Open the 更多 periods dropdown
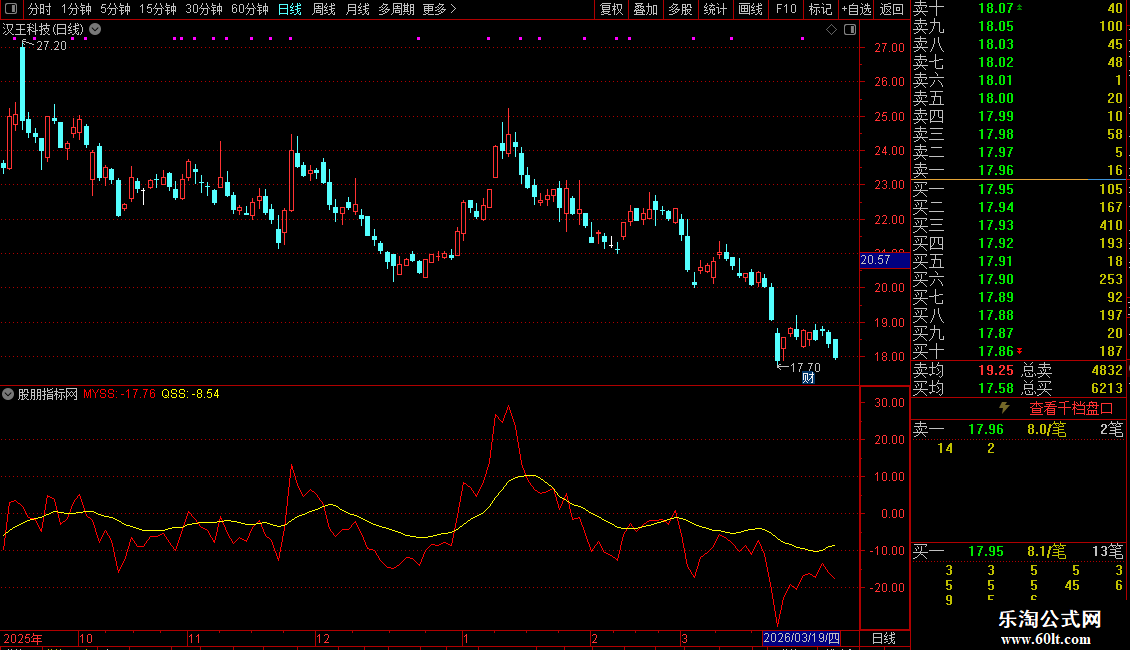This screenshot has height=650, width=1130. click(x=439, y=9)
